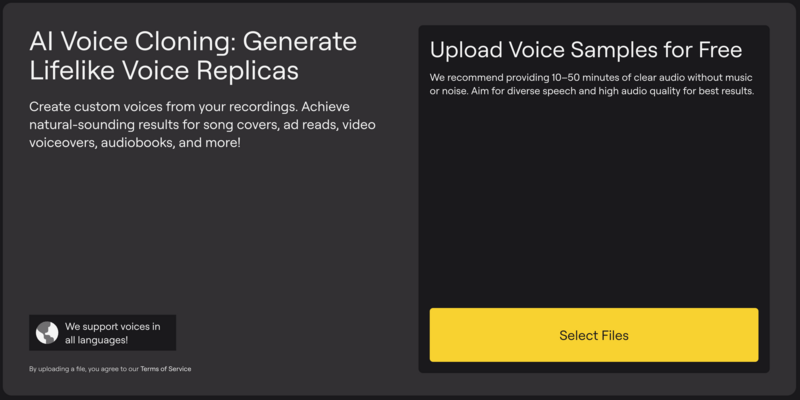
Task: Click the "We support voices in all languages!" text
Action: point(110,333)
